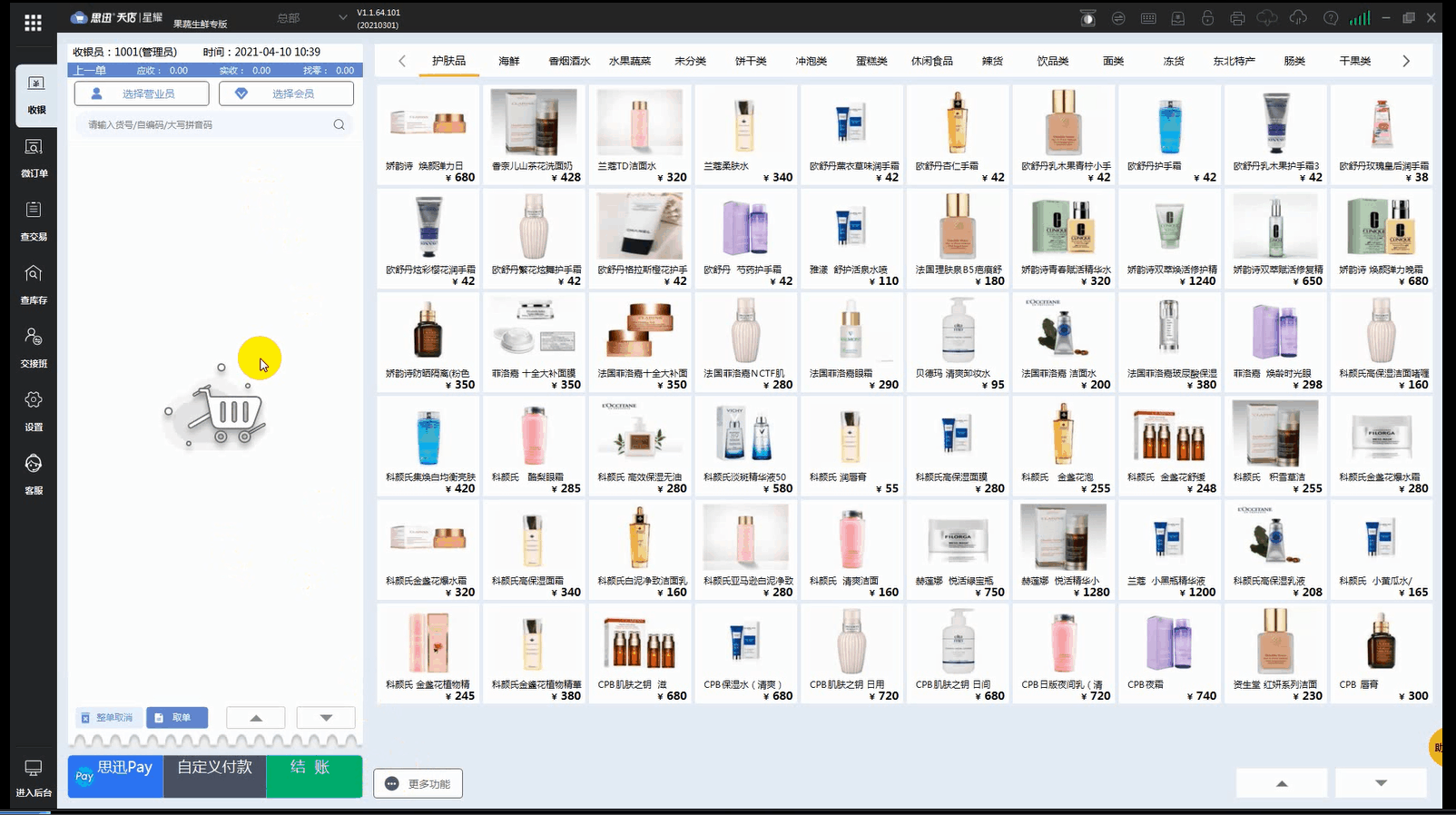Add CPB夜霜 ¥740 product
1456x815 pixels.
coord(1169,653)
